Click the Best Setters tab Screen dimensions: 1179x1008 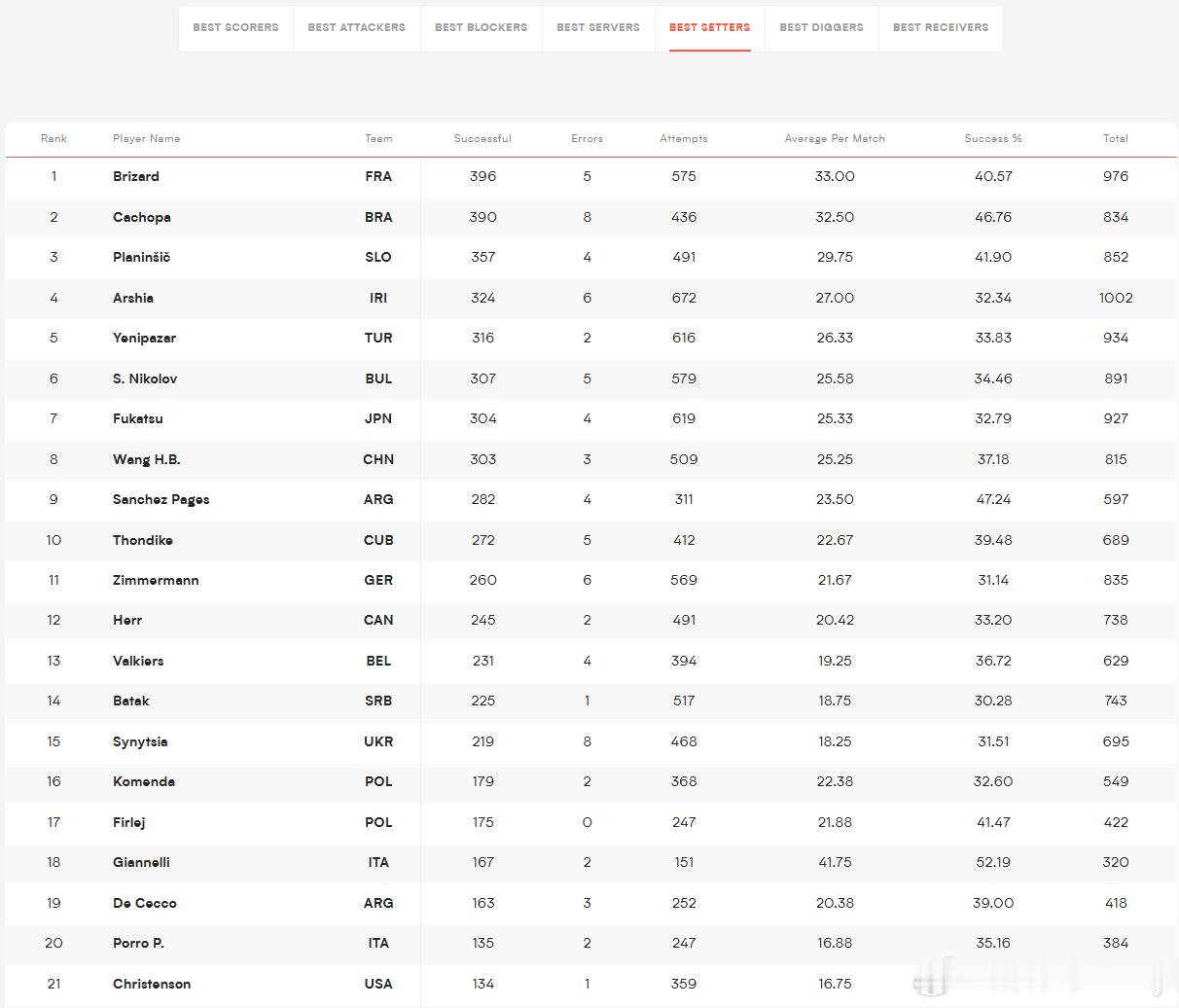click(x=709, y=27)
